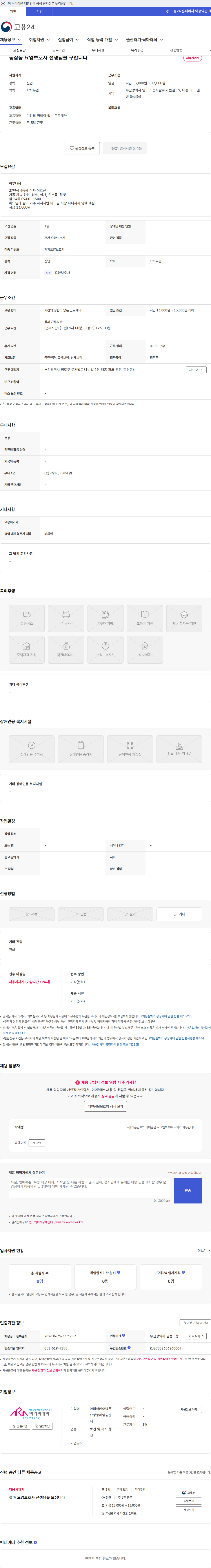The image size is (211, 1568).
Task: Jump to the 우대사항 section tab
Action: (x=98, y=50)
